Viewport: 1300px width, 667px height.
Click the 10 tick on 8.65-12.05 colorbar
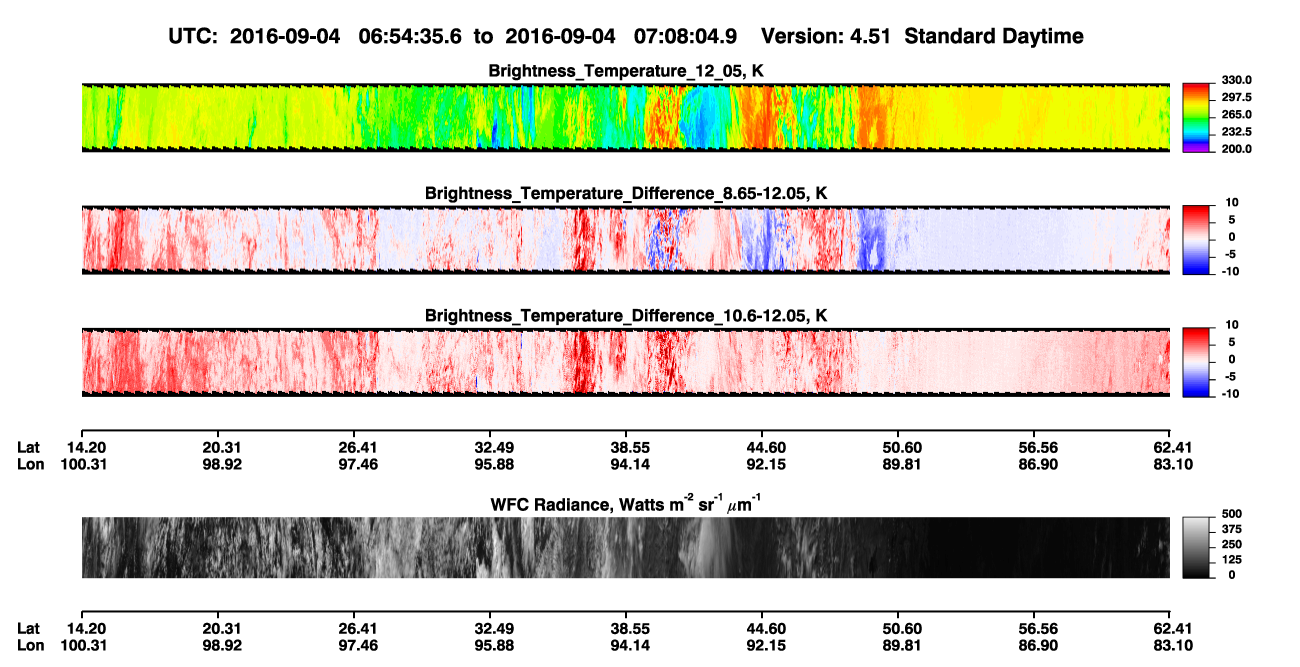coord(1231,202)
